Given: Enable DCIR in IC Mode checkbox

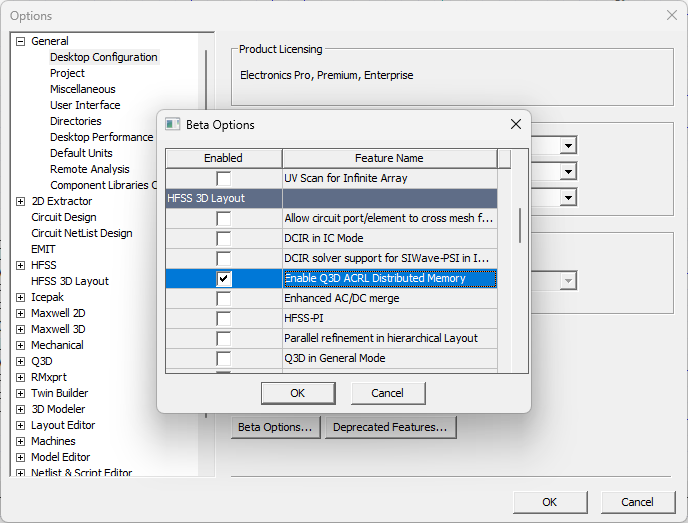Looking at the screenshot, I should tap(224, 238).
